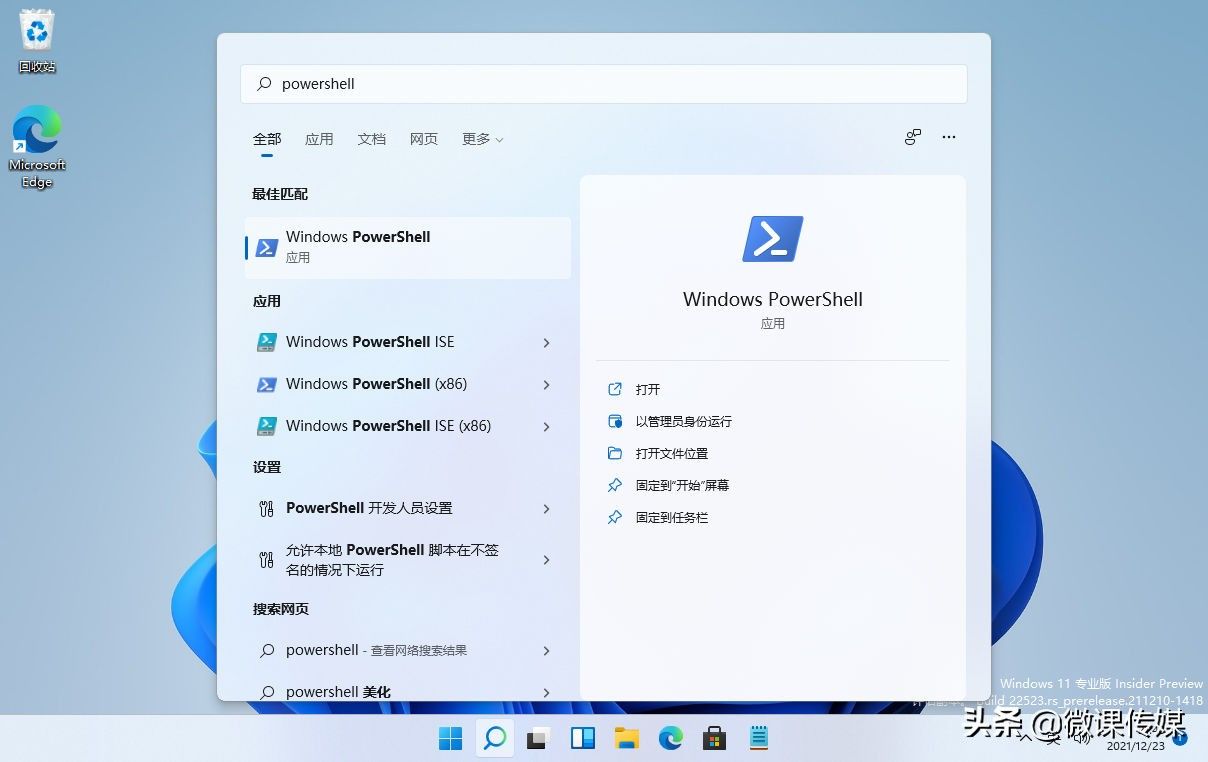1208x762 pixels.
Task: Expand PowerShell 开发人员设置 arrow
Action: tap(546, 509)
